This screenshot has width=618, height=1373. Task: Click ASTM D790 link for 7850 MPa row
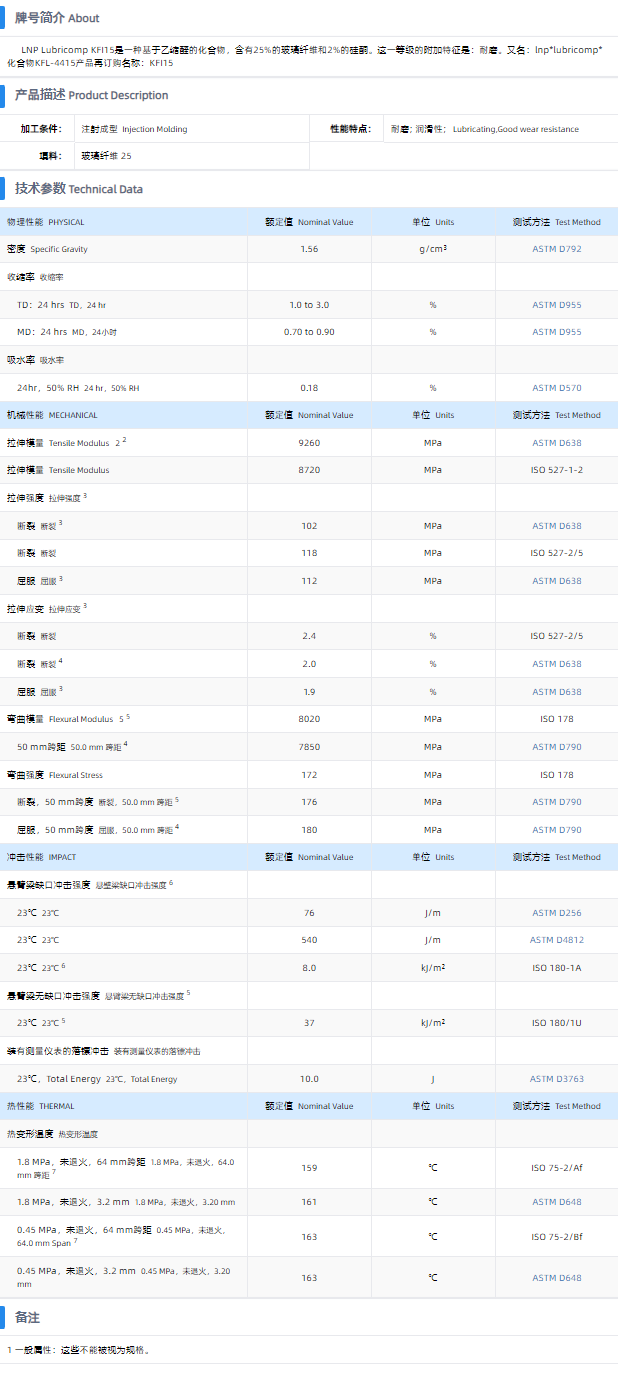(x=556, y=747)
